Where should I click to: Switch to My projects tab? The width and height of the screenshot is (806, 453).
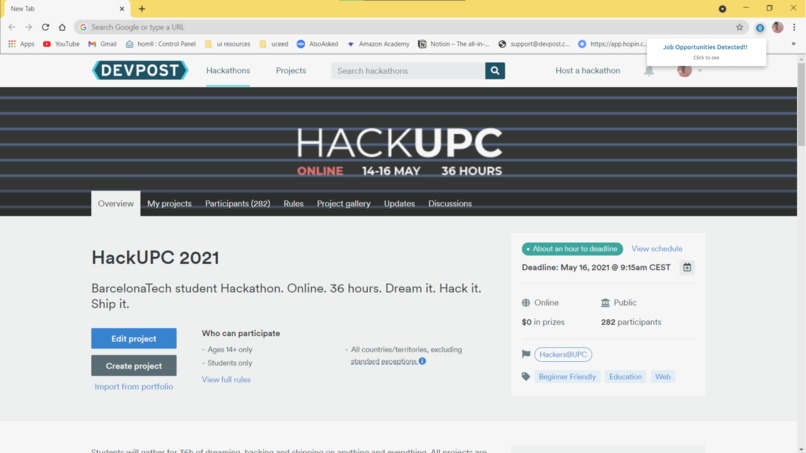169,204
